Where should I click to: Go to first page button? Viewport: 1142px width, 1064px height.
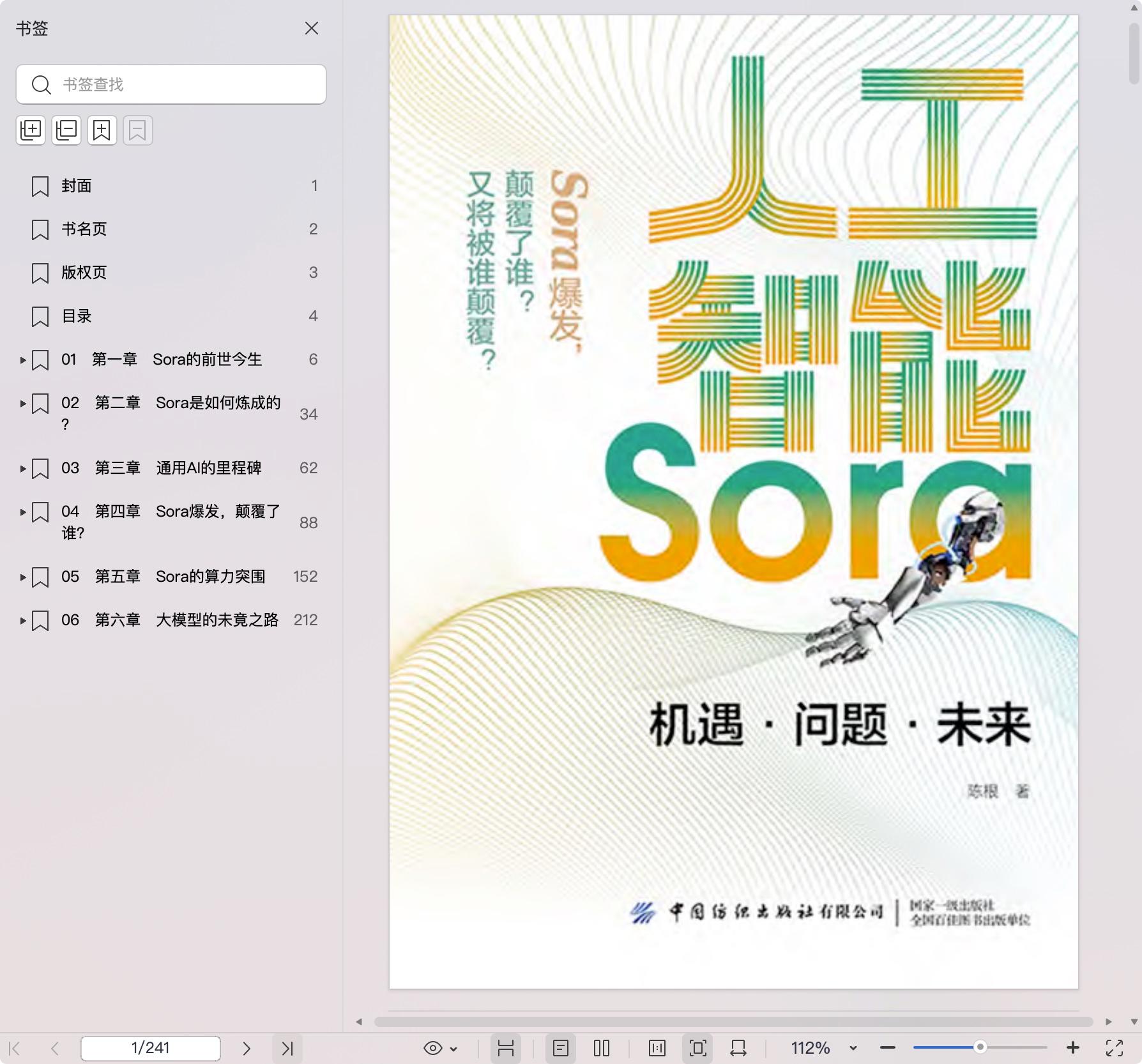[15, 1048]
